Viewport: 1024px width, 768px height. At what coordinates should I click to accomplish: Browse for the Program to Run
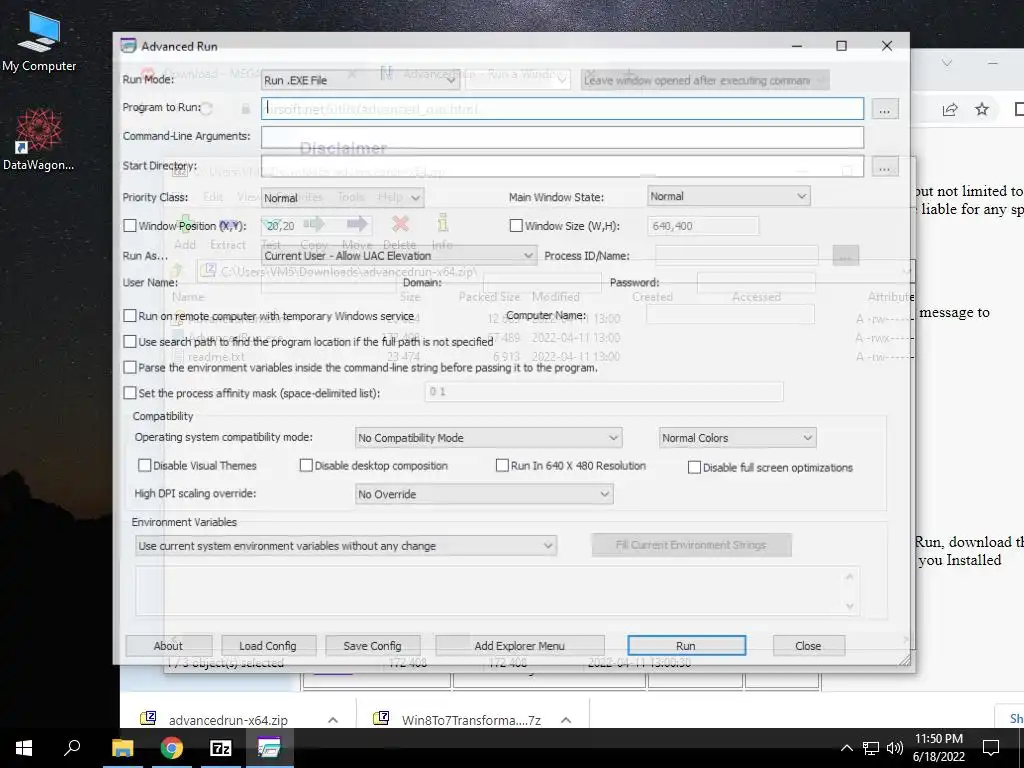[x=884, y=109]
